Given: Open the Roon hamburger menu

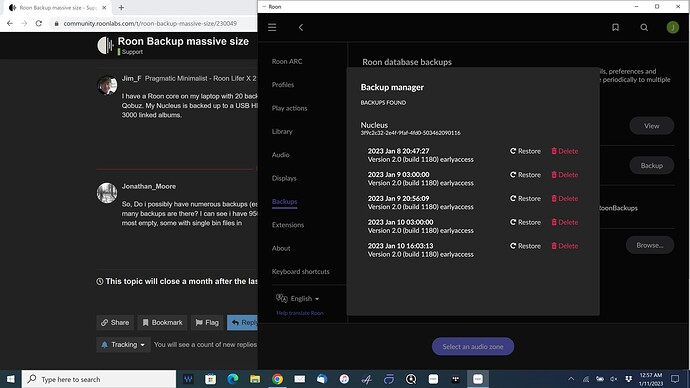Looking at the screenshot, I should [x=272, y=27].
